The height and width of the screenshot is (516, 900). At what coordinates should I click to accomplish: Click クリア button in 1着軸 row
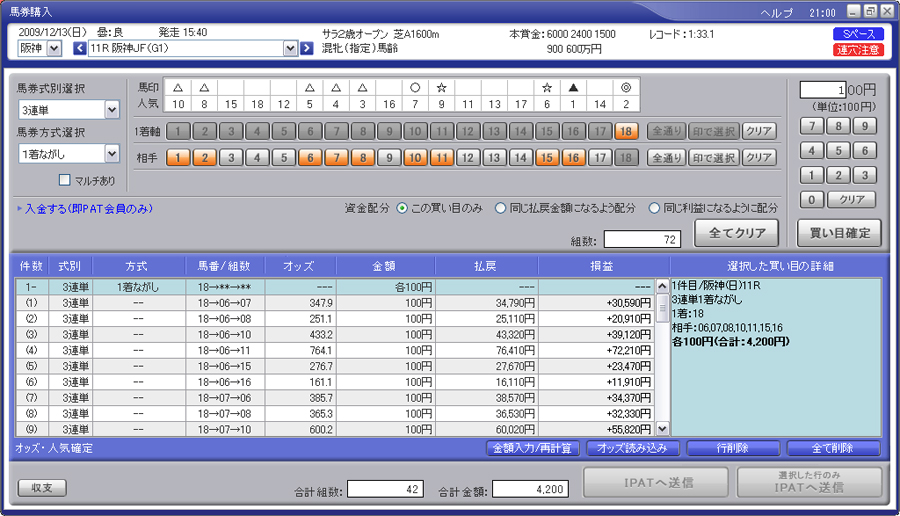click(x=759, y=131)
